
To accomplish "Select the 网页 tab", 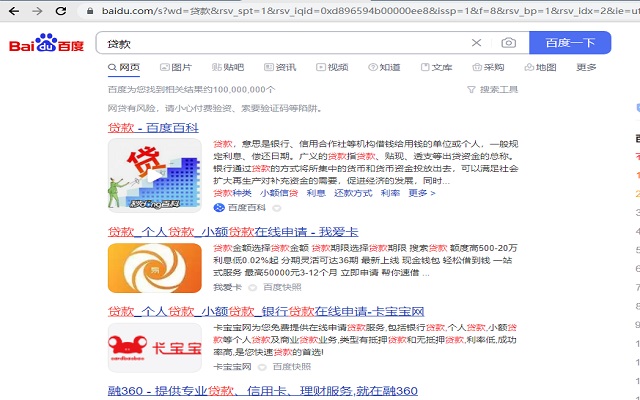I will [x=124, y=67].
